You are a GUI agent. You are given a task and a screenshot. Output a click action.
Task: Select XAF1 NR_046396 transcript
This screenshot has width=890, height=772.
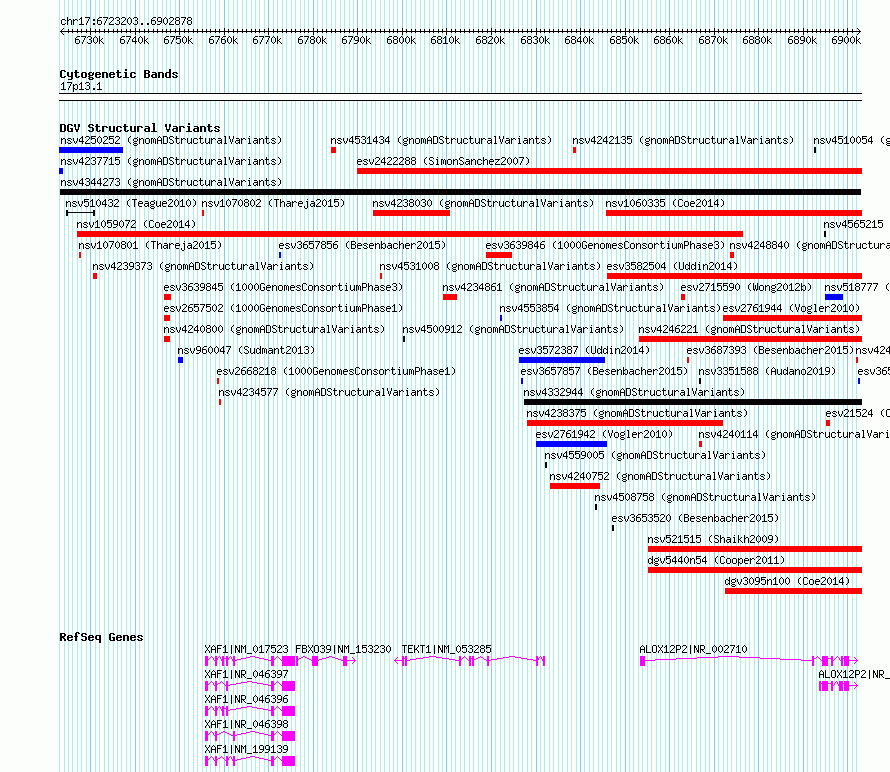(x=250, y=711)
